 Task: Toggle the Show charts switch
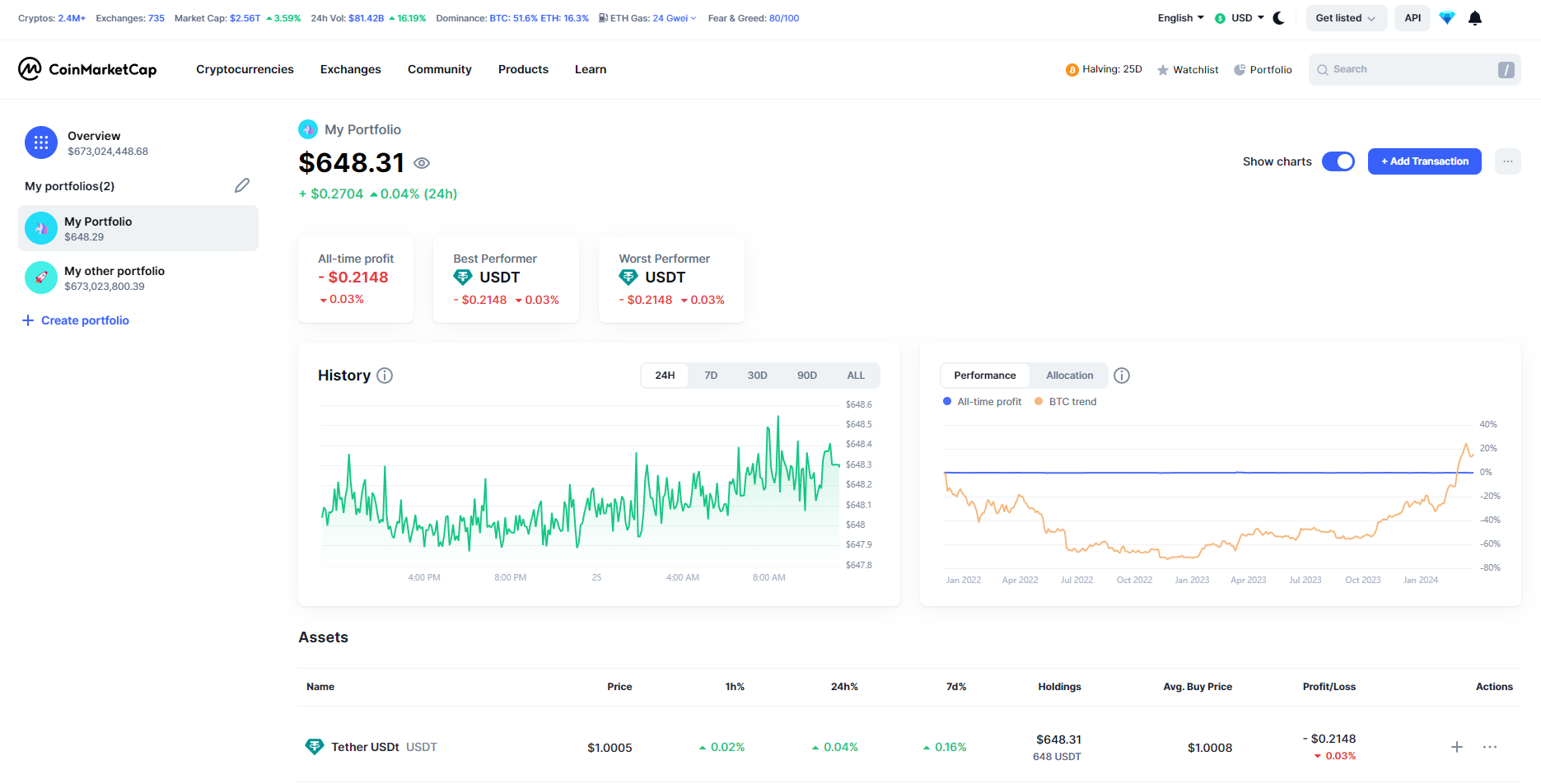coord(1338,161)
